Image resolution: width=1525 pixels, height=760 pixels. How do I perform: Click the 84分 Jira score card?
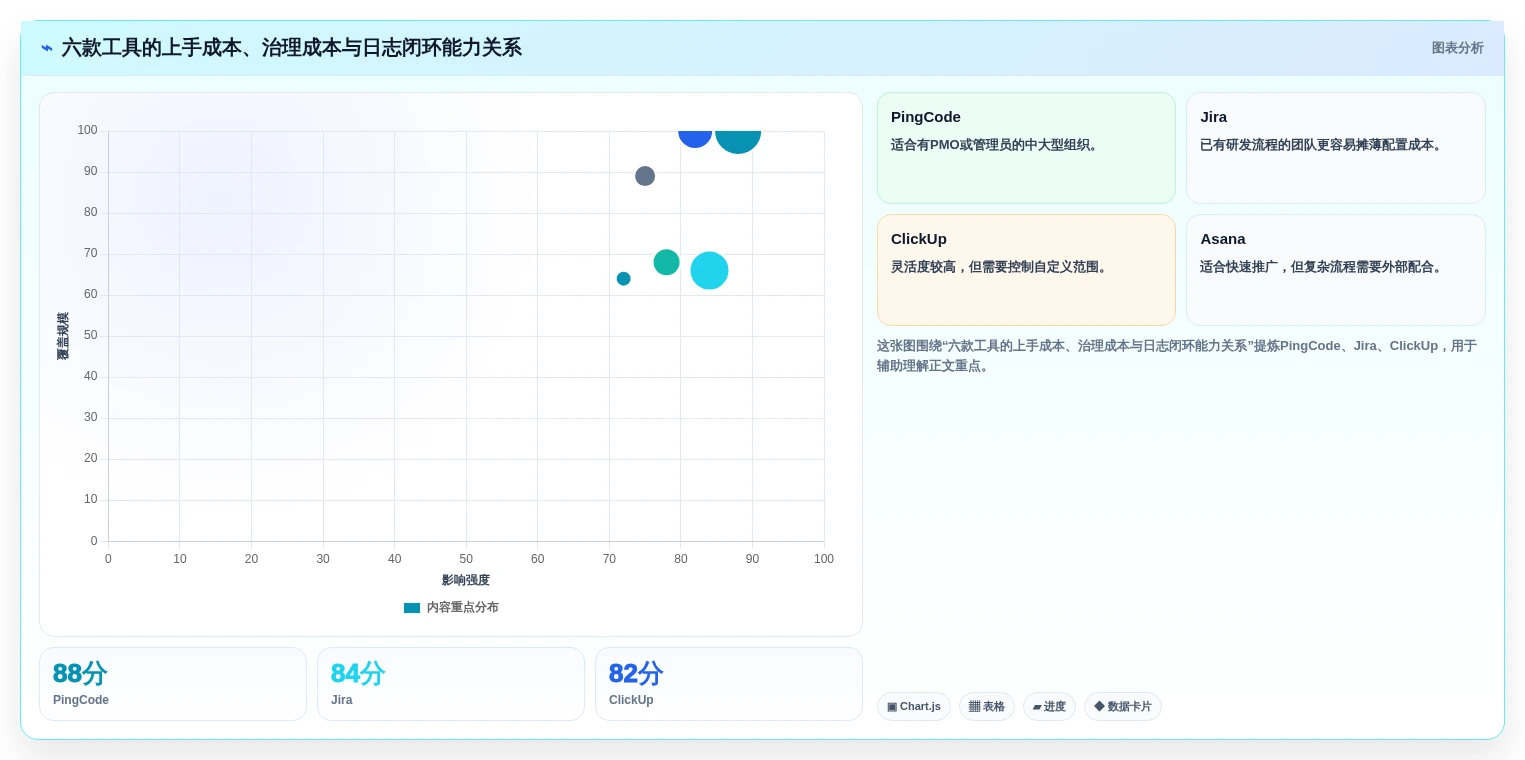click(x=451, y=684)
